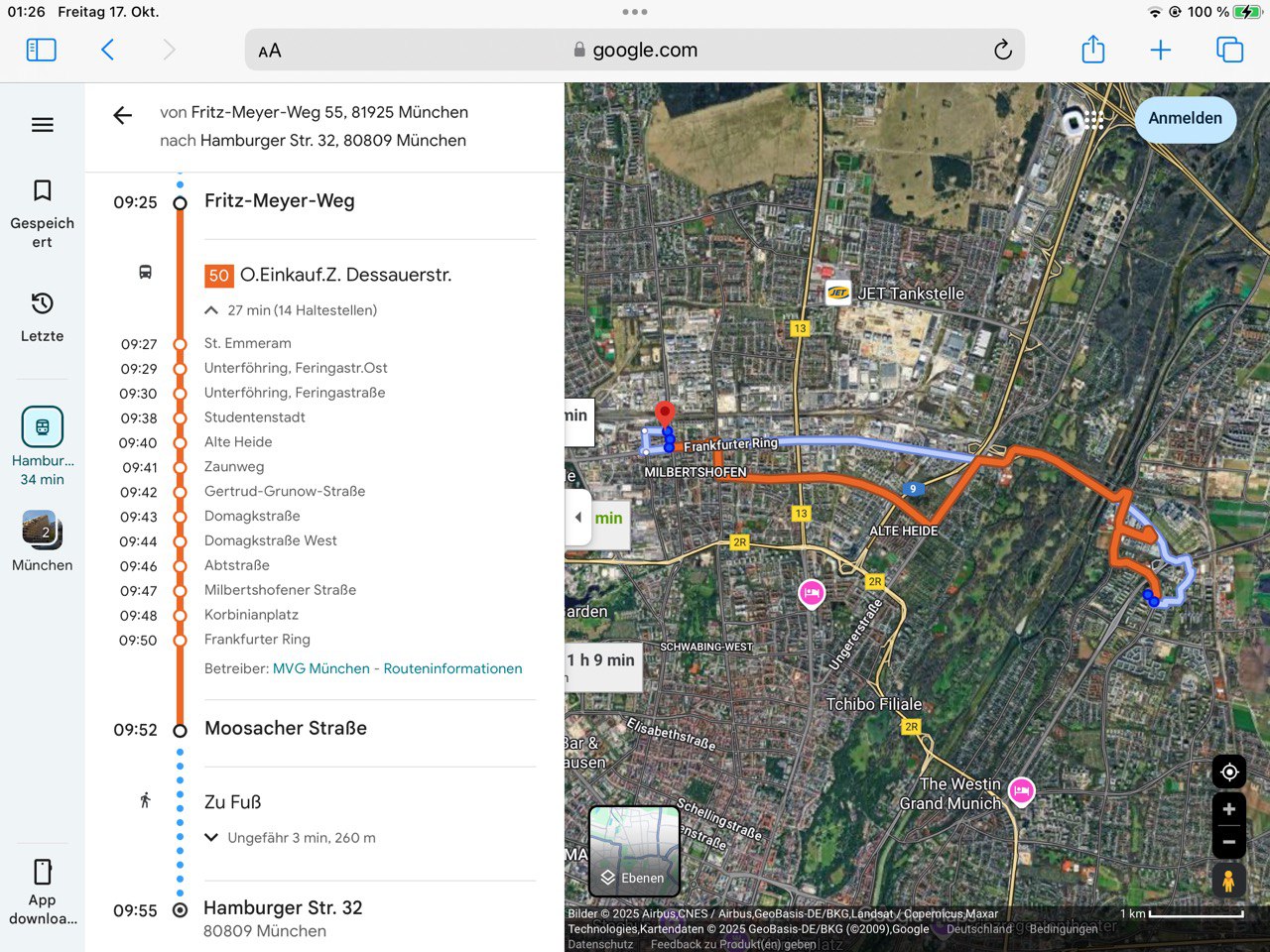Open the hamburger menu in the Maps sidebar
This screenshot has width=1270, height=952.
[42, 125]
